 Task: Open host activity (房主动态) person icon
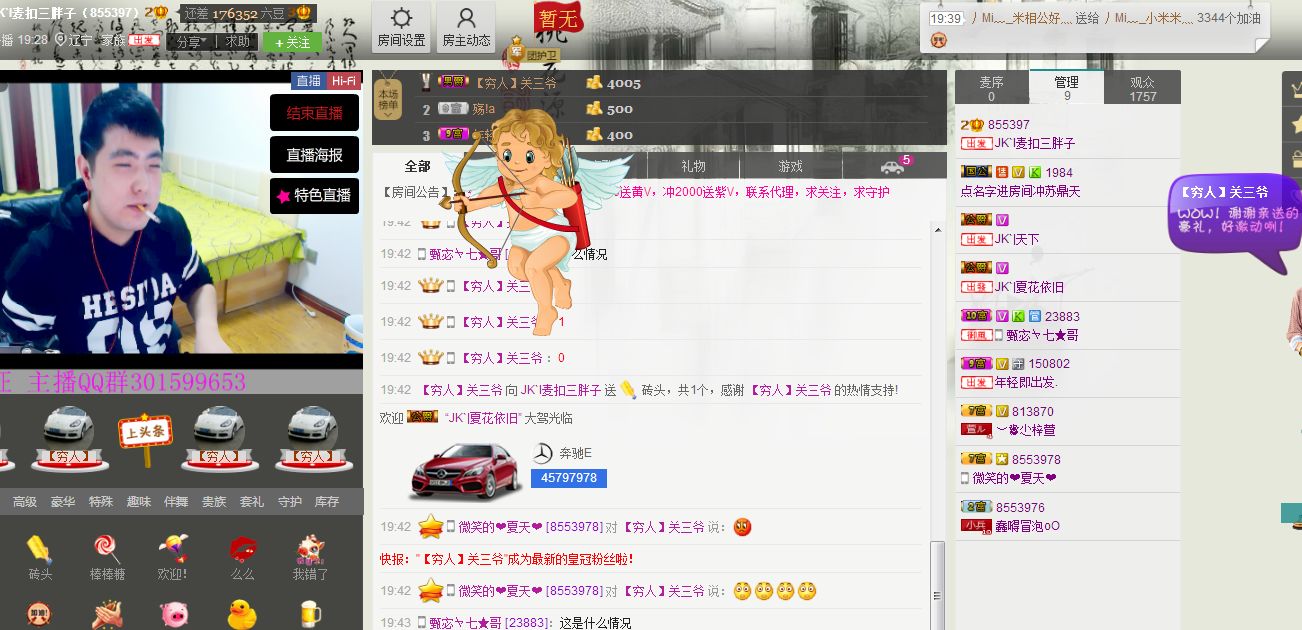(x=466, y=27)
